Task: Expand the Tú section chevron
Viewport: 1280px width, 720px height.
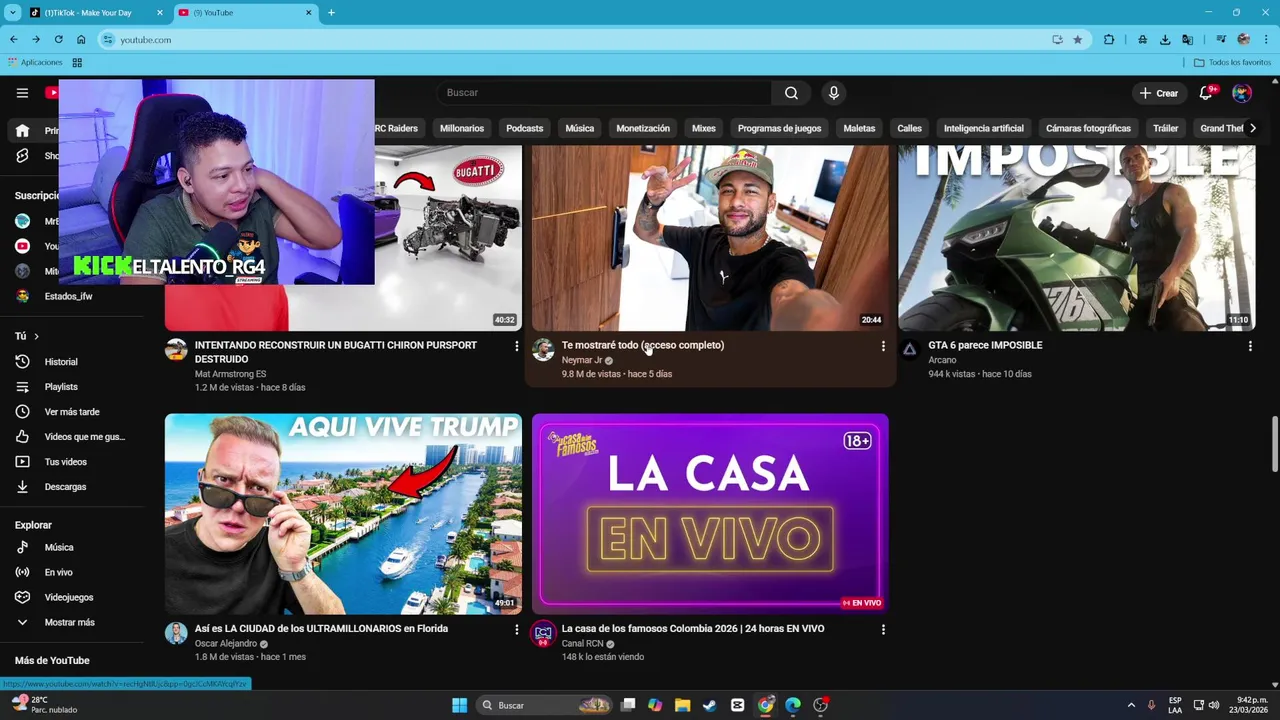Action: coord(36,337)
